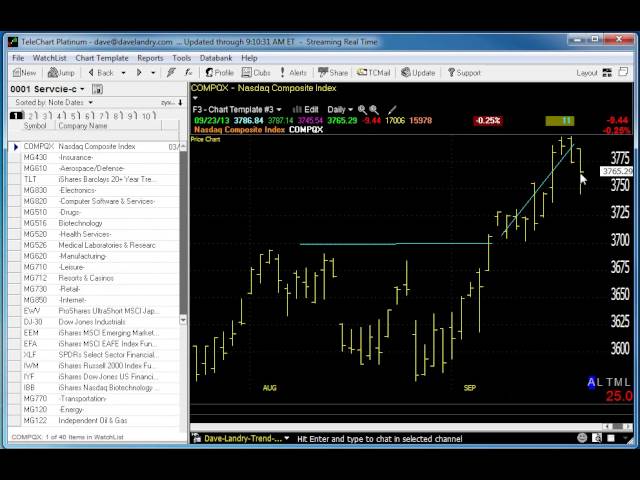The image size is (640, 480).
Task: Select the TLT iShares Barclays row
Action: [x=94, y=179]
